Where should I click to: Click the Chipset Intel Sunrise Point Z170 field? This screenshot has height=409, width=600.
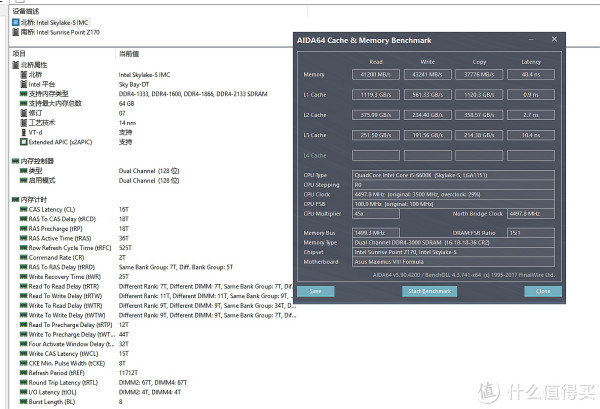453,252
